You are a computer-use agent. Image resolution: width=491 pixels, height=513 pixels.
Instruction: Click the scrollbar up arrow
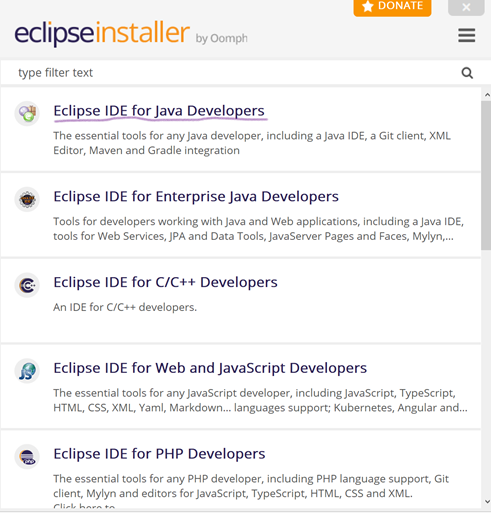point(487,95)
